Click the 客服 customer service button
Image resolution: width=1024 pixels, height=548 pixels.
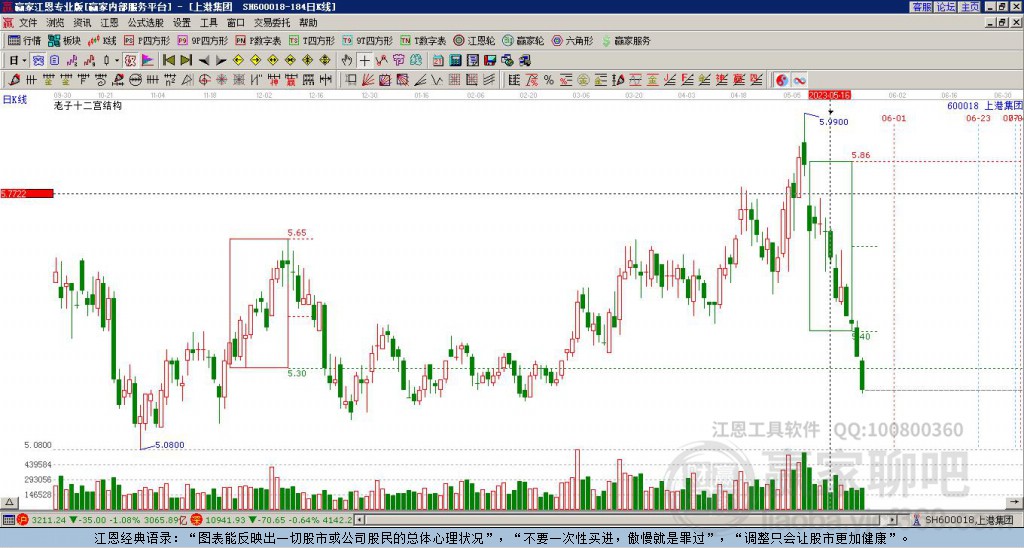[x=921, y=6]
